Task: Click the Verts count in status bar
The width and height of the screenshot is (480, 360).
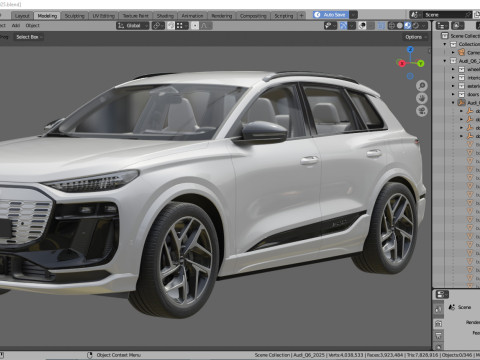Action: tap(347, 355)
